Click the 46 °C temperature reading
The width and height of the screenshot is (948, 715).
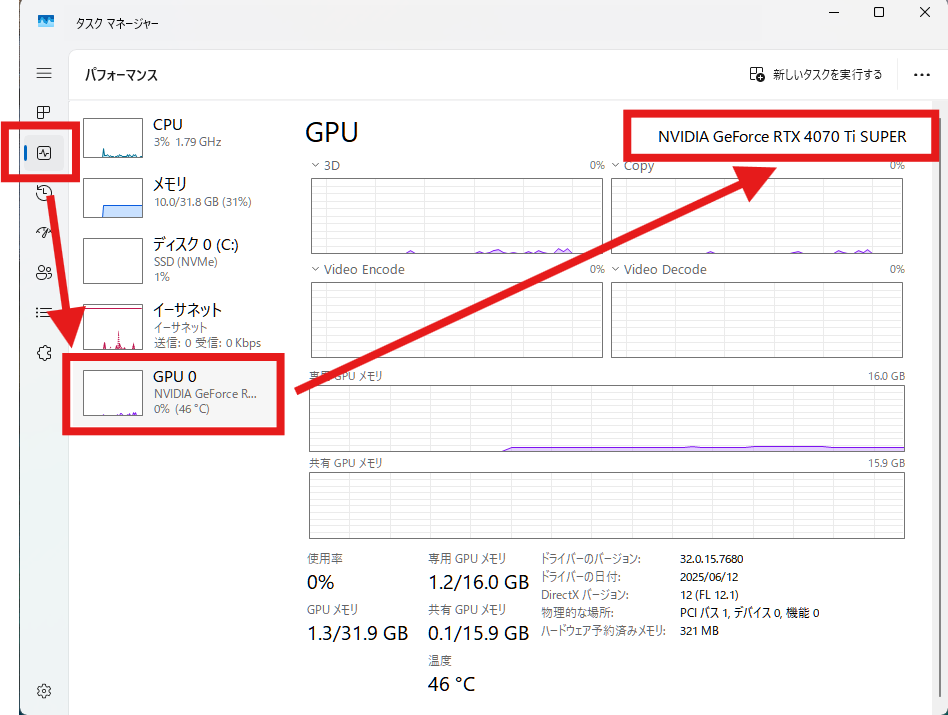[x=451, y=684]
